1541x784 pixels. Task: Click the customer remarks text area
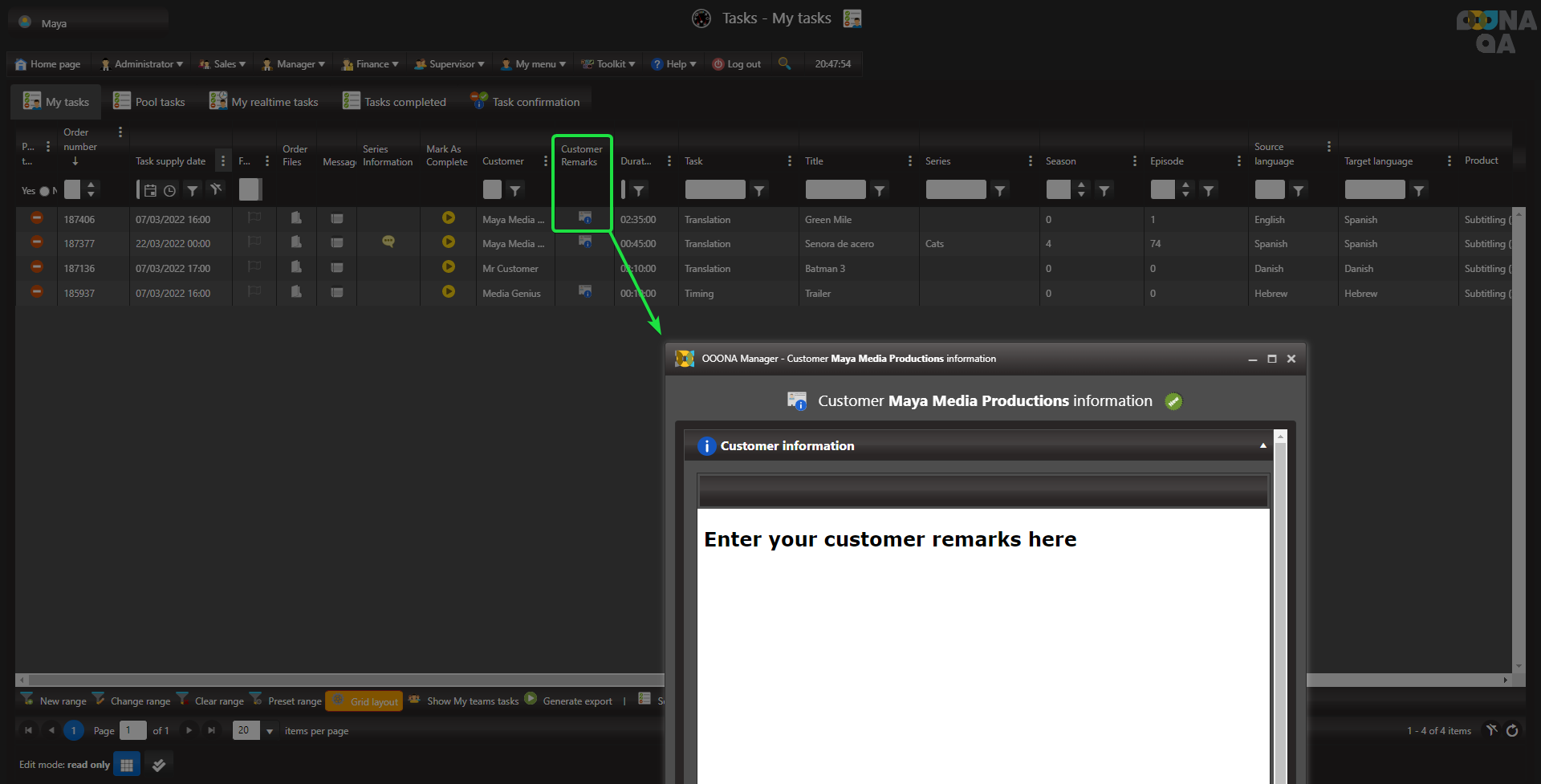[x=982, y=642]
